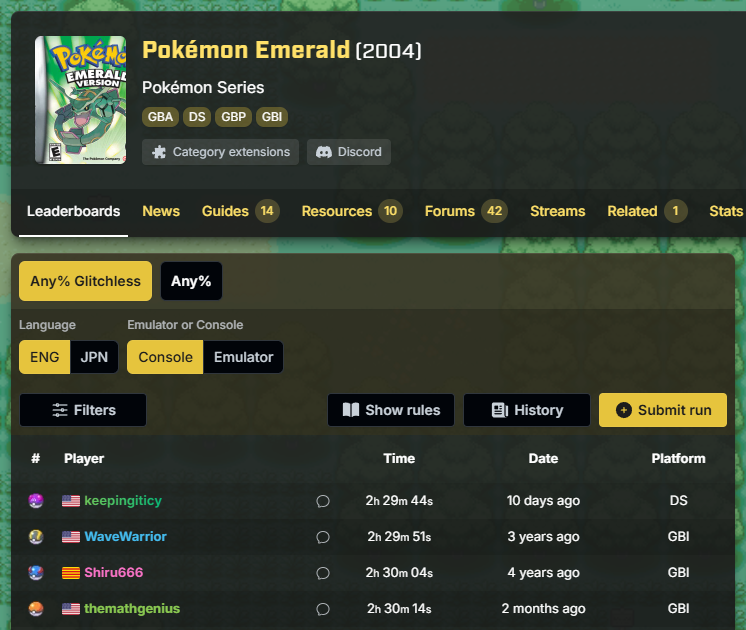Select Any% category
The image size is (746, 630).
pyautogui.click(x=191, y=281)
